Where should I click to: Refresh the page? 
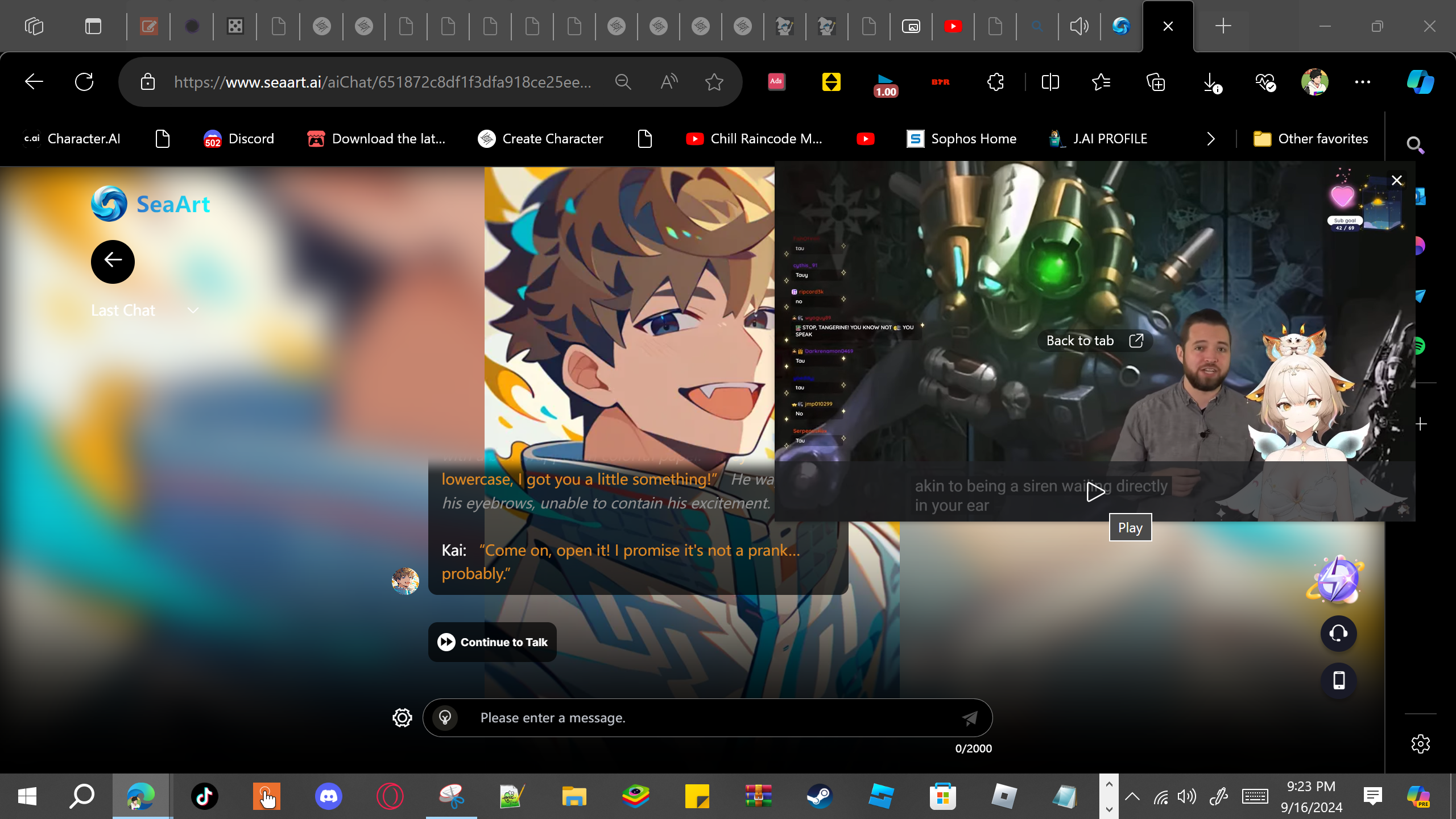(x=84, y=82)
